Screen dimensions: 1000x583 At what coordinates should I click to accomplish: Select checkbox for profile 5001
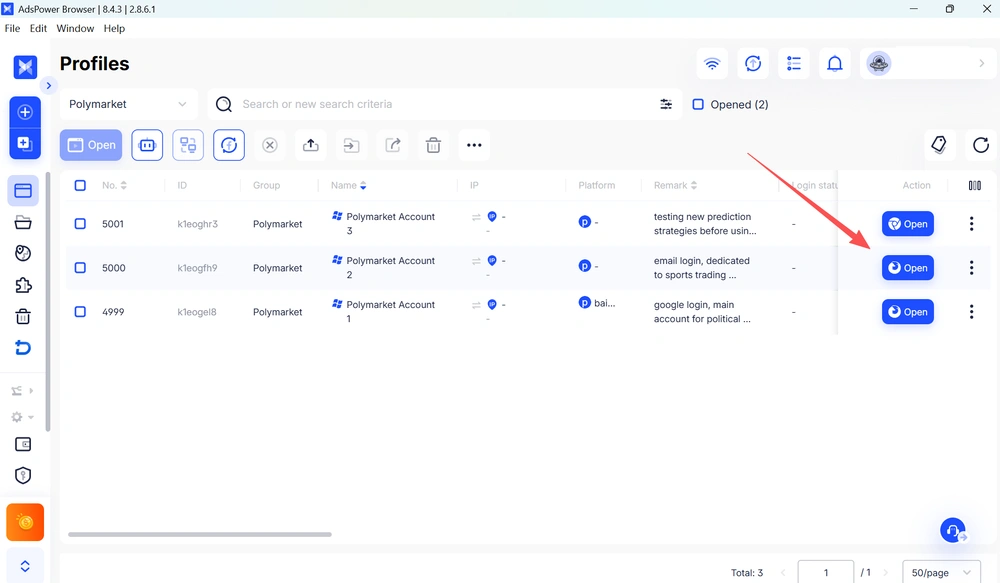(x=80, y=224)
